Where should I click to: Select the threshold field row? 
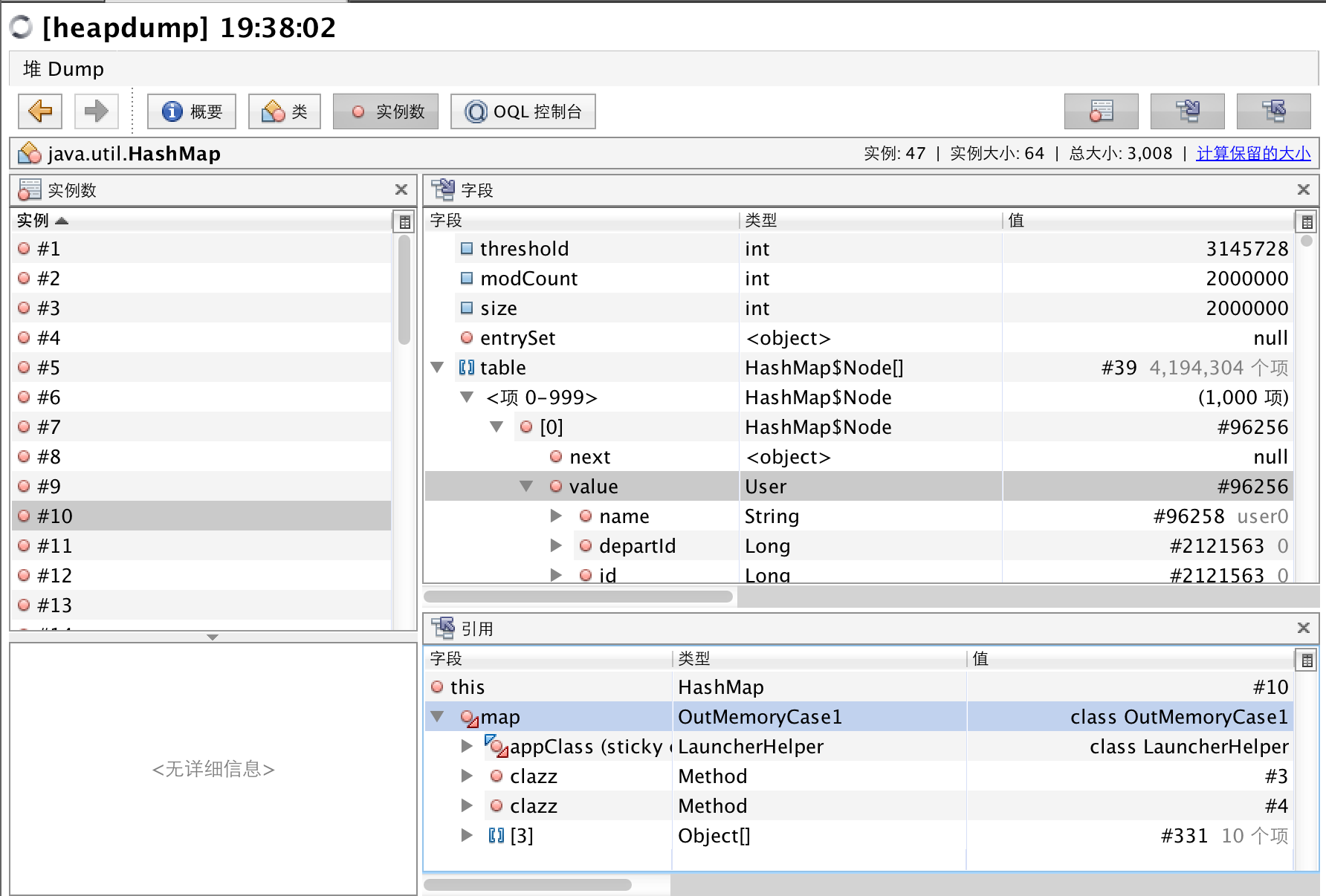point(859,248)
